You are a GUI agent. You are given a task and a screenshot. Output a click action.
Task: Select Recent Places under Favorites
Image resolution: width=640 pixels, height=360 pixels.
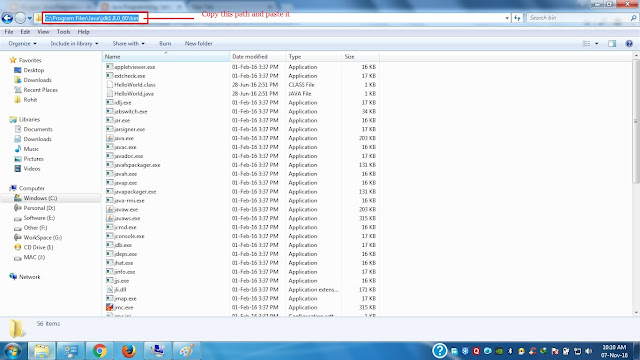[40, 90]
